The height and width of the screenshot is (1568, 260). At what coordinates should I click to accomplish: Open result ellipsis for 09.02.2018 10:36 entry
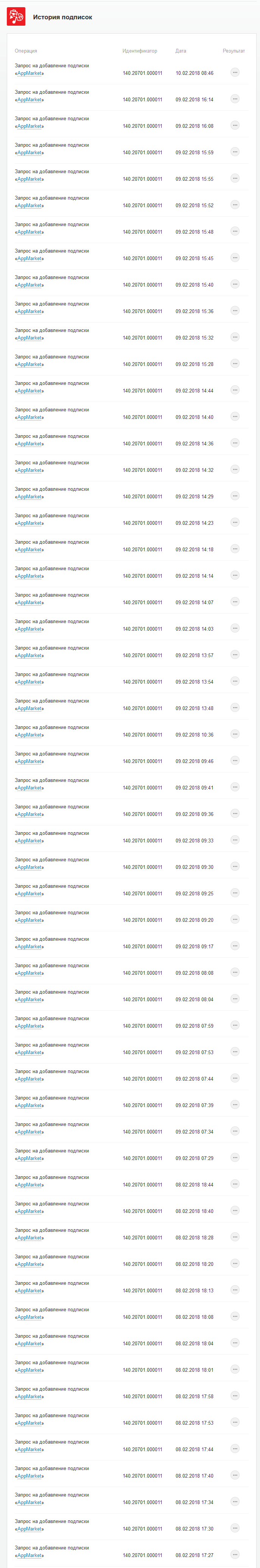click(235, 734)
